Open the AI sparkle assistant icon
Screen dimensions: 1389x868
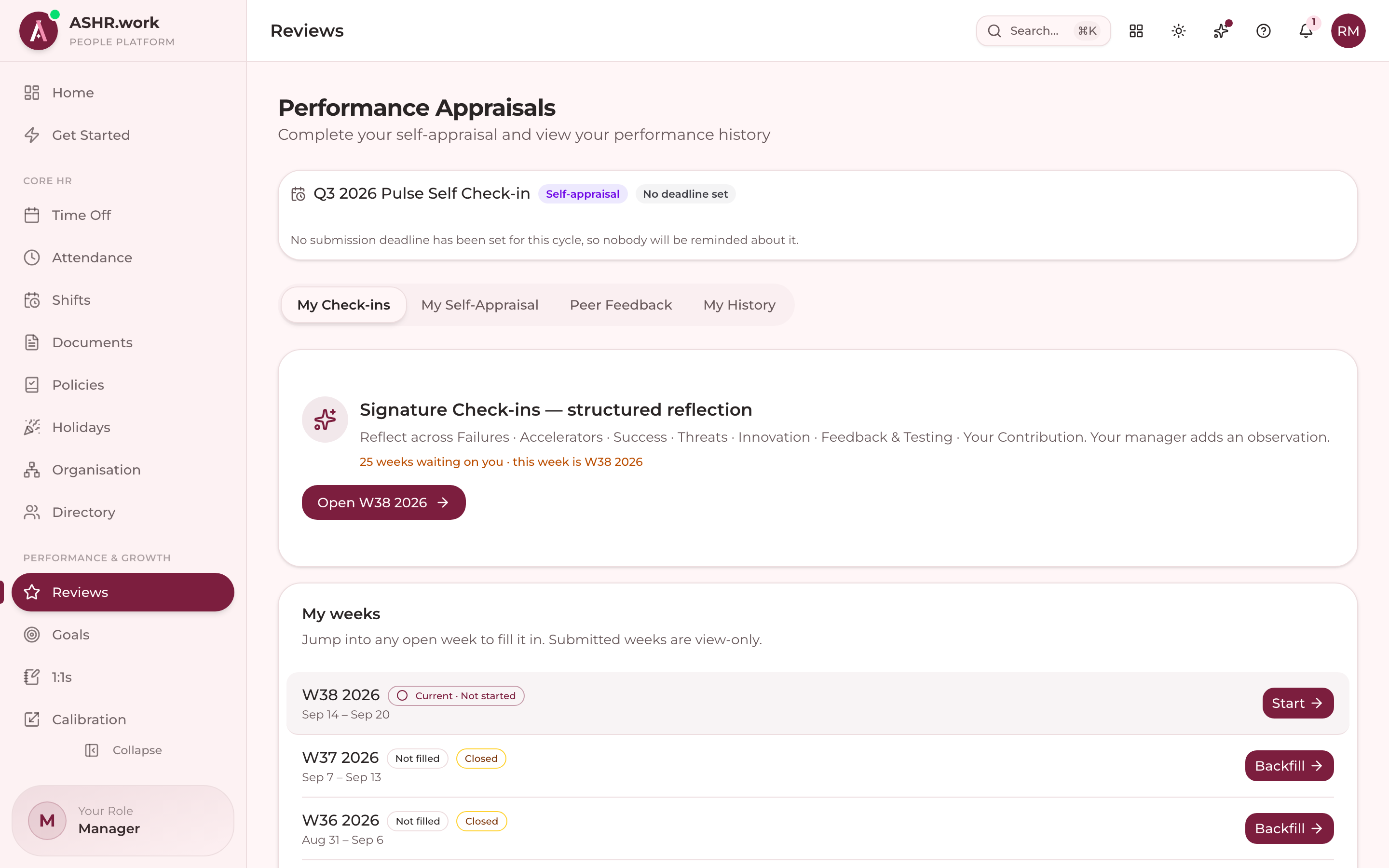click(x=1221, y=31)
